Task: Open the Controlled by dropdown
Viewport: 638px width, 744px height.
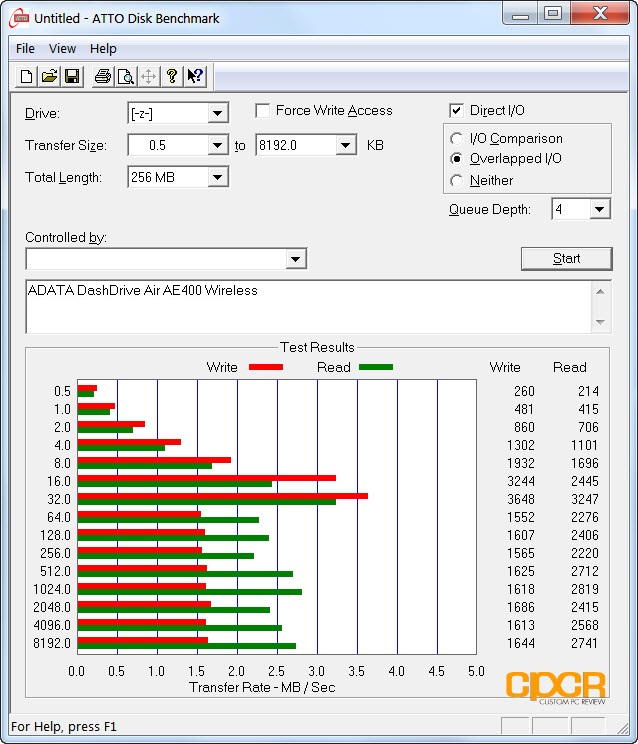Action: (295, 259)
